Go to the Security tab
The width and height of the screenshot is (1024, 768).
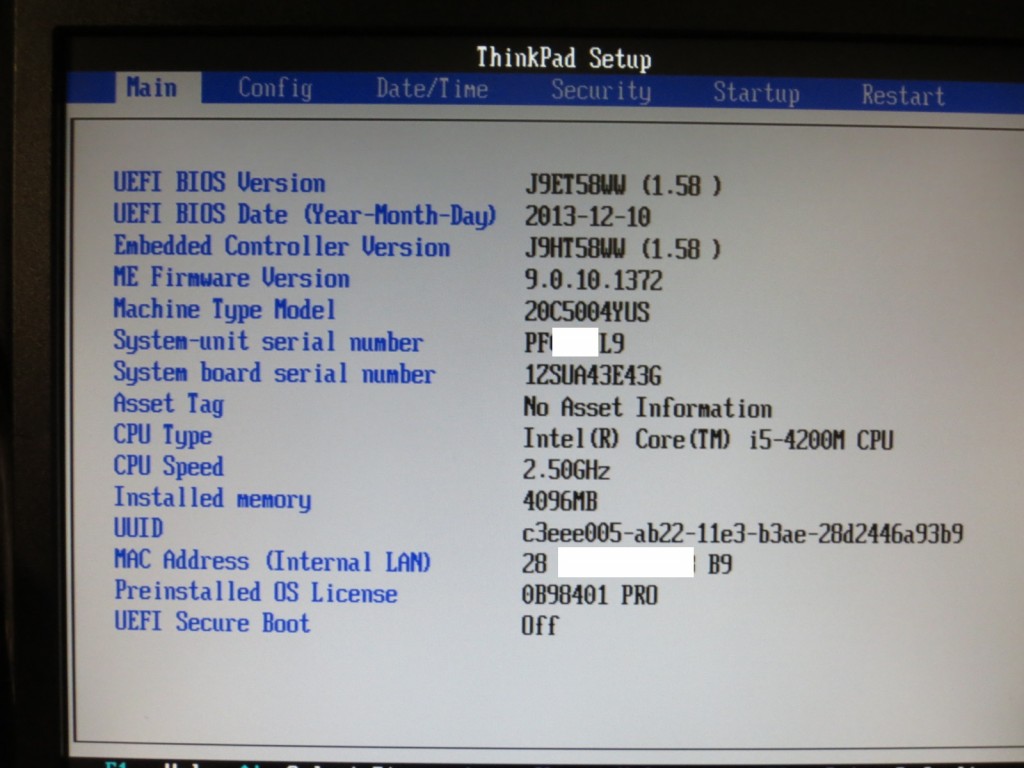[601, 91]
